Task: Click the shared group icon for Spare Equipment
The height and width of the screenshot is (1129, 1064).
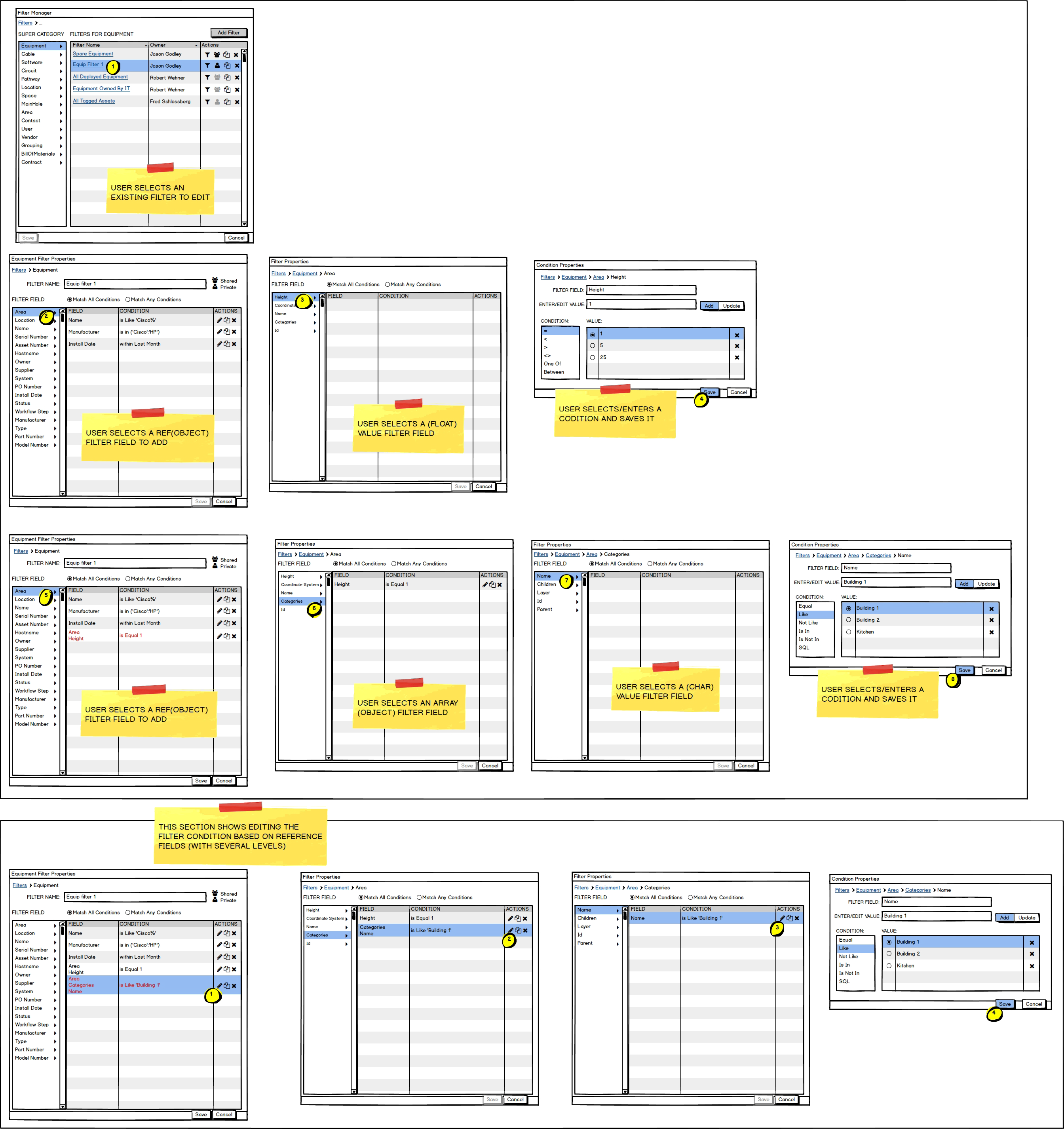Action: tap(217, 55)
